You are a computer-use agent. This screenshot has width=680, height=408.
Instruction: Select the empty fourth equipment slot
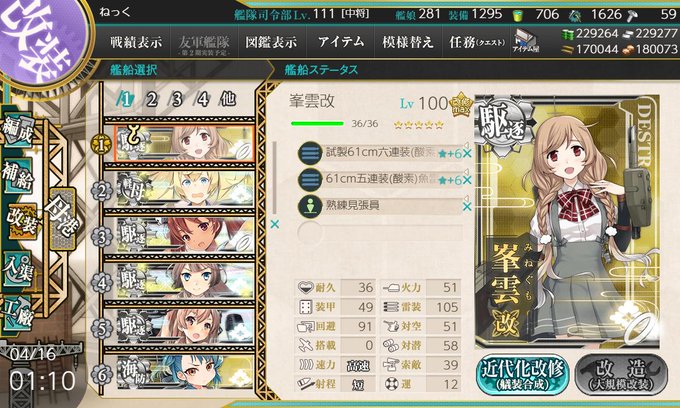[x=380, y=233]
